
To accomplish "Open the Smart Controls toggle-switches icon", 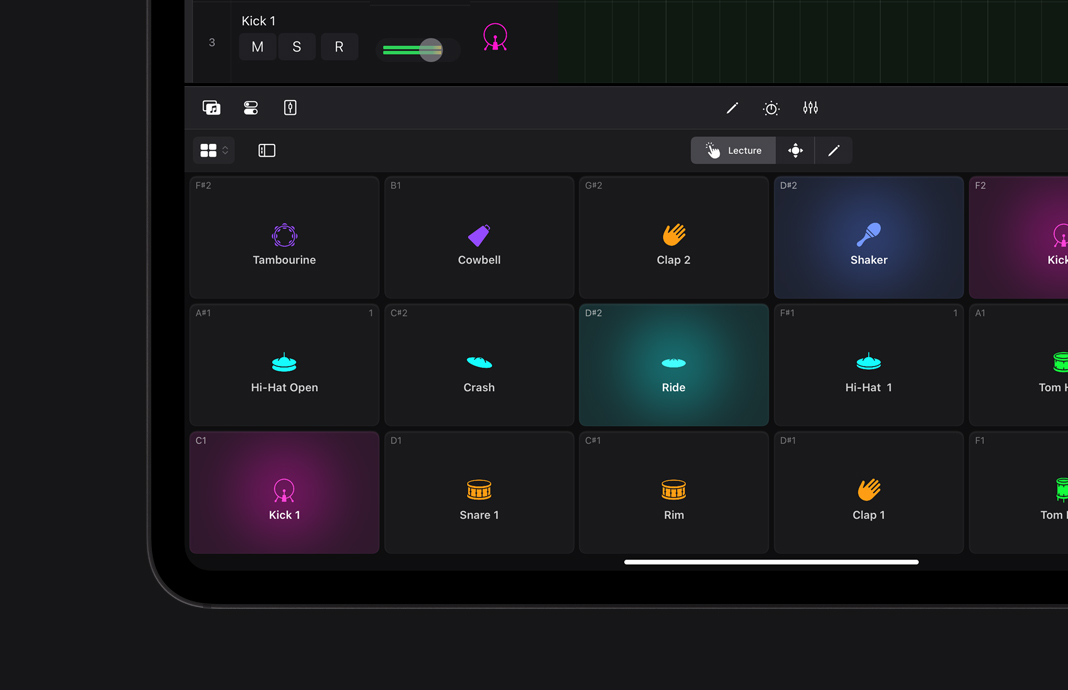I will pos(251,107).
